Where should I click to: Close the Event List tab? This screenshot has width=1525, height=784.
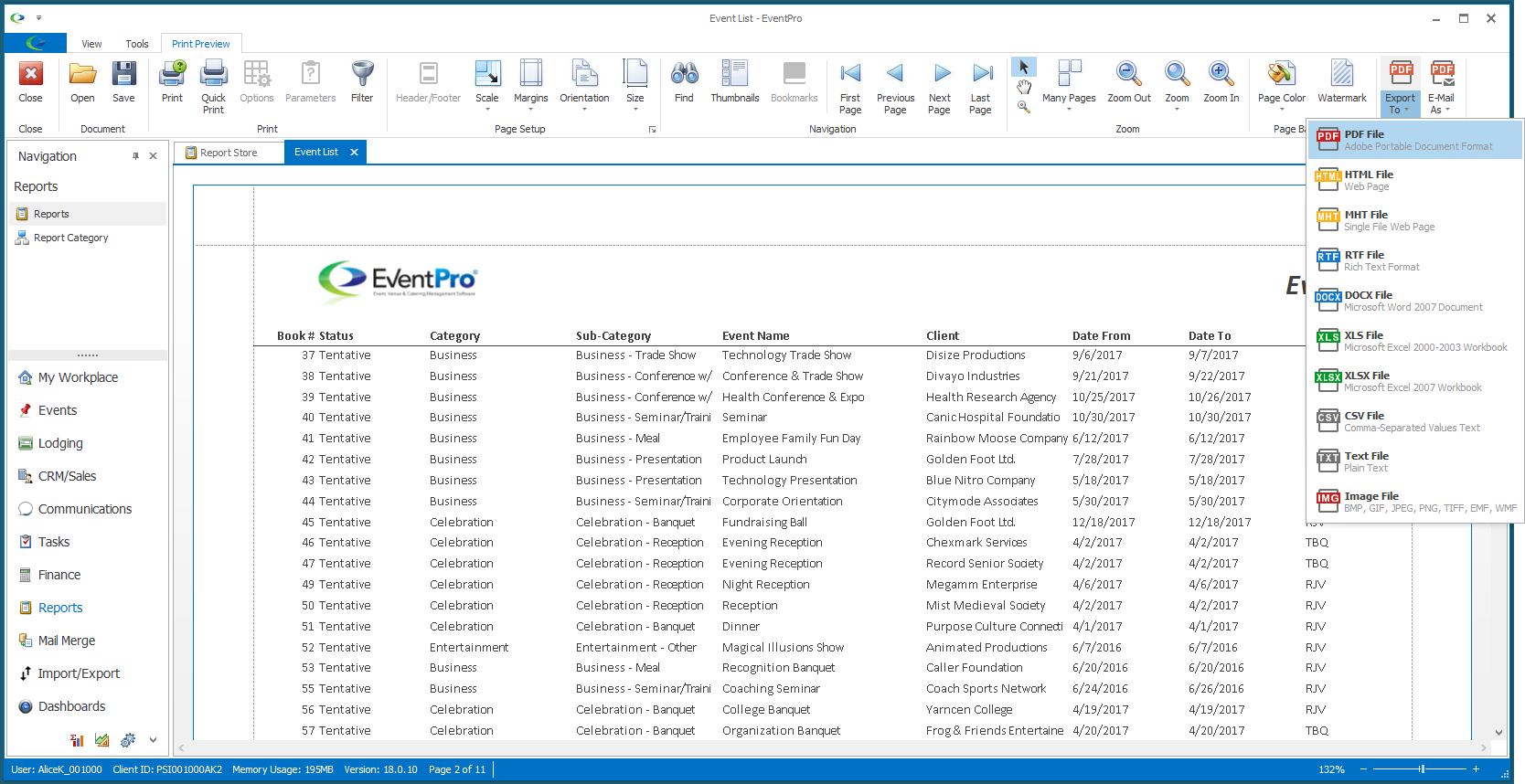tap(354, 153)
